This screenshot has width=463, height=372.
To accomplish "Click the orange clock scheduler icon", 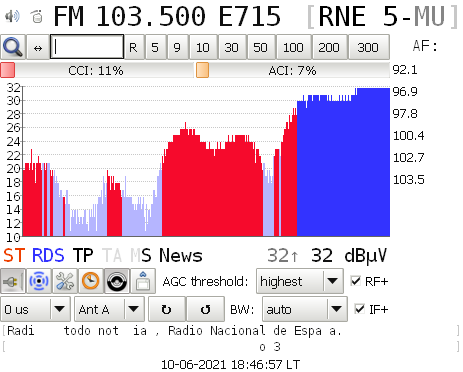I will click(91, 281).
